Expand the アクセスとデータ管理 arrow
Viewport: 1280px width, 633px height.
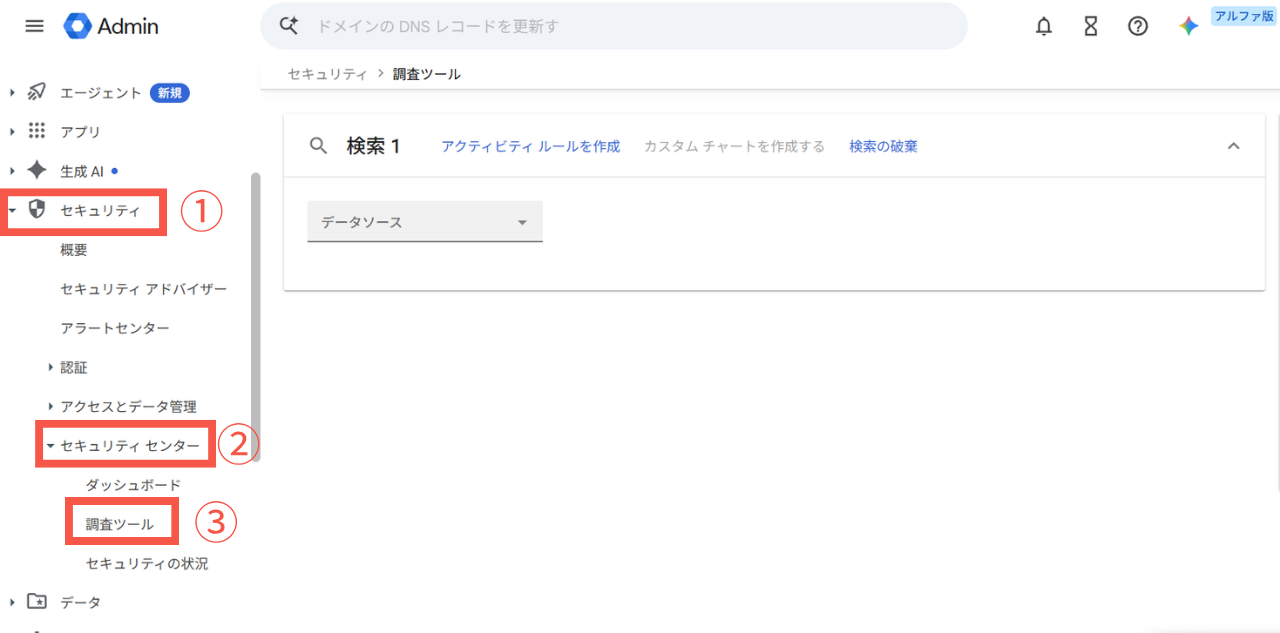tap(51, 406)
